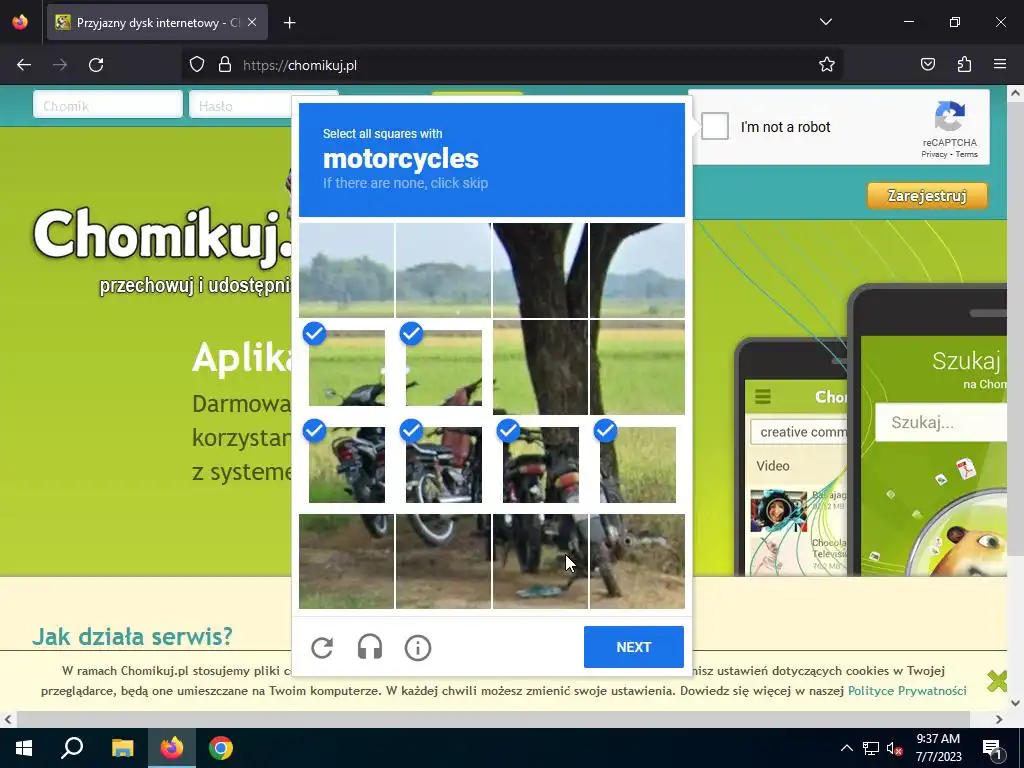This screenshot has height=768, width=1024.
Task: Click the Jak działa serwis? heading
Action: (x=133, y=636)
